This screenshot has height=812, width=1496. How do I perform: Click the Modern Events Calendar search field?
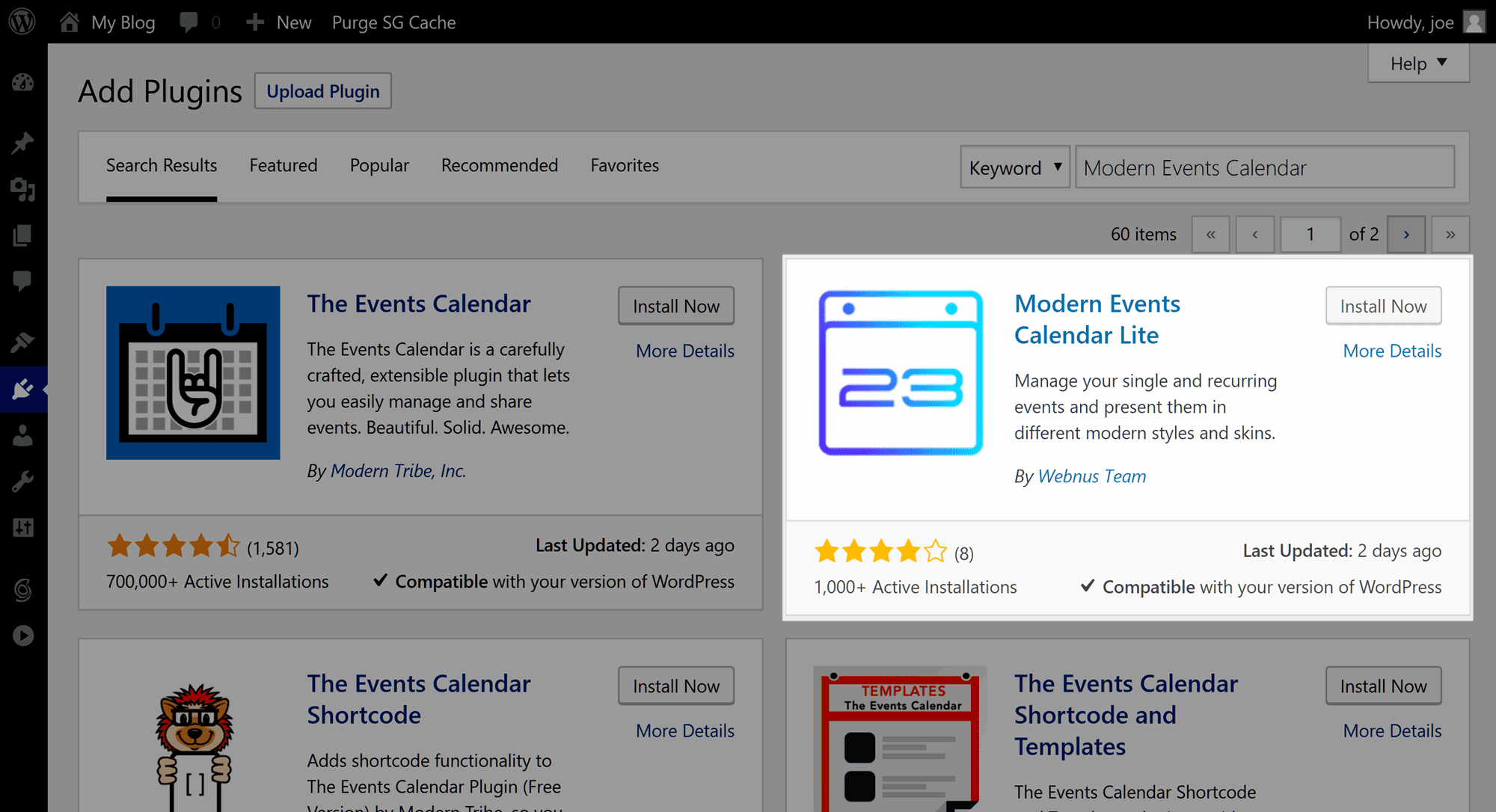1264,167
